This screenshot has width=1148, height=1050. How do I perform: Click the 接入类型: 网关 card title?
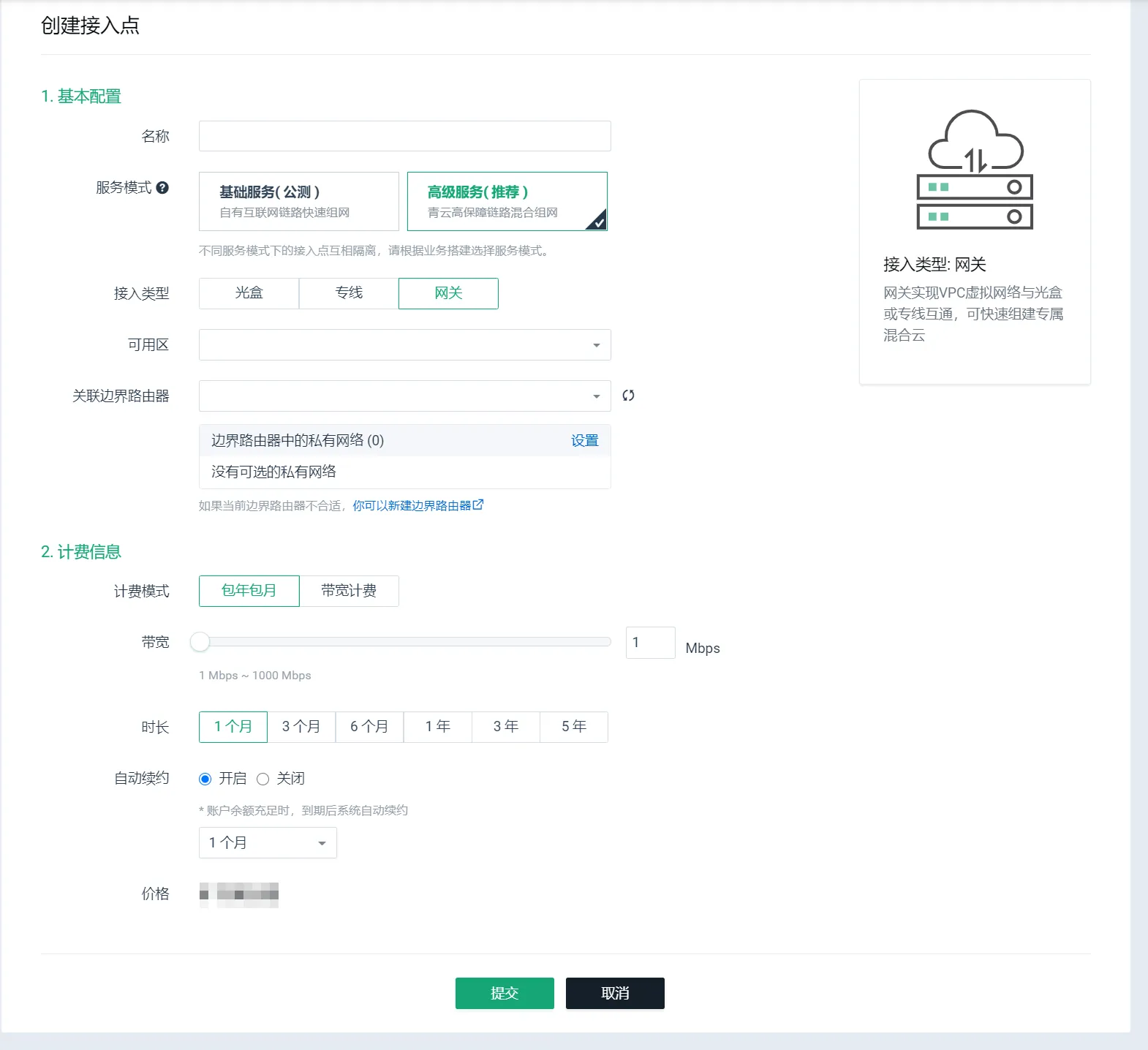934,265
